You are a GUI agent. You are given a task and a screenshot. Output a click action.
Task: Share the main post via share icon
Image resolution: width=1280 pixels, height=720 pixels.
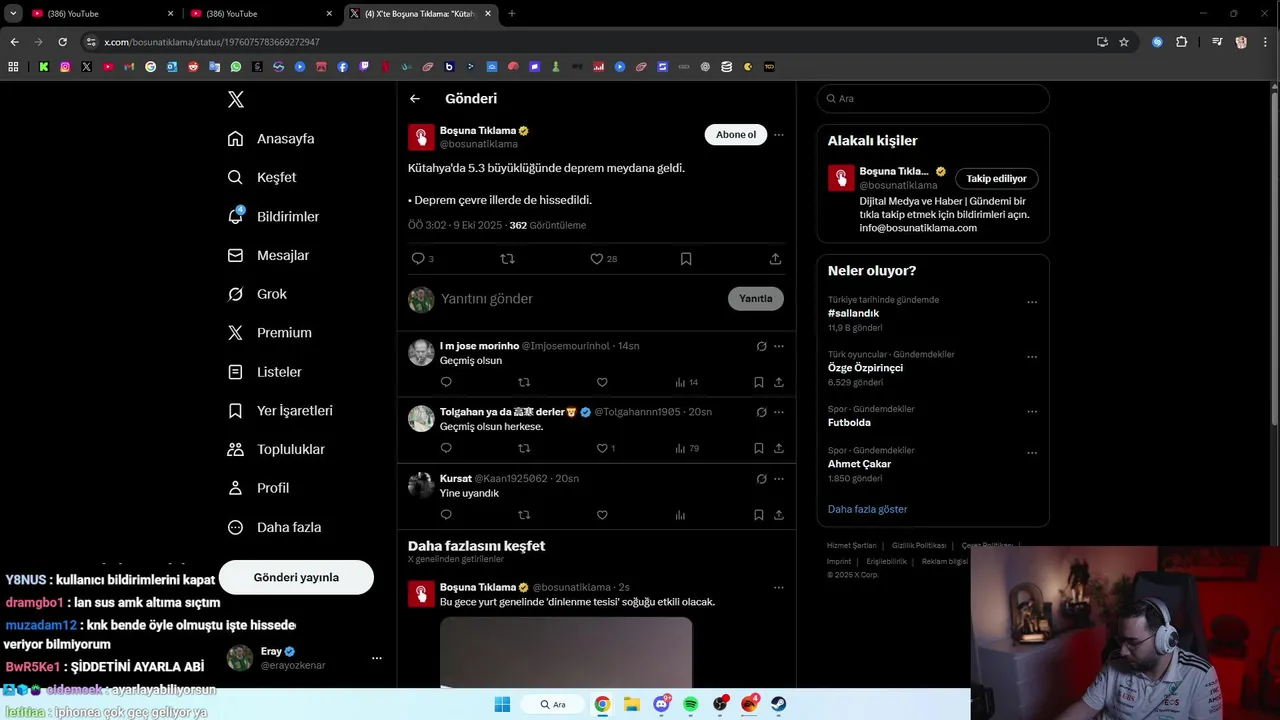click(x=775, y=259)
